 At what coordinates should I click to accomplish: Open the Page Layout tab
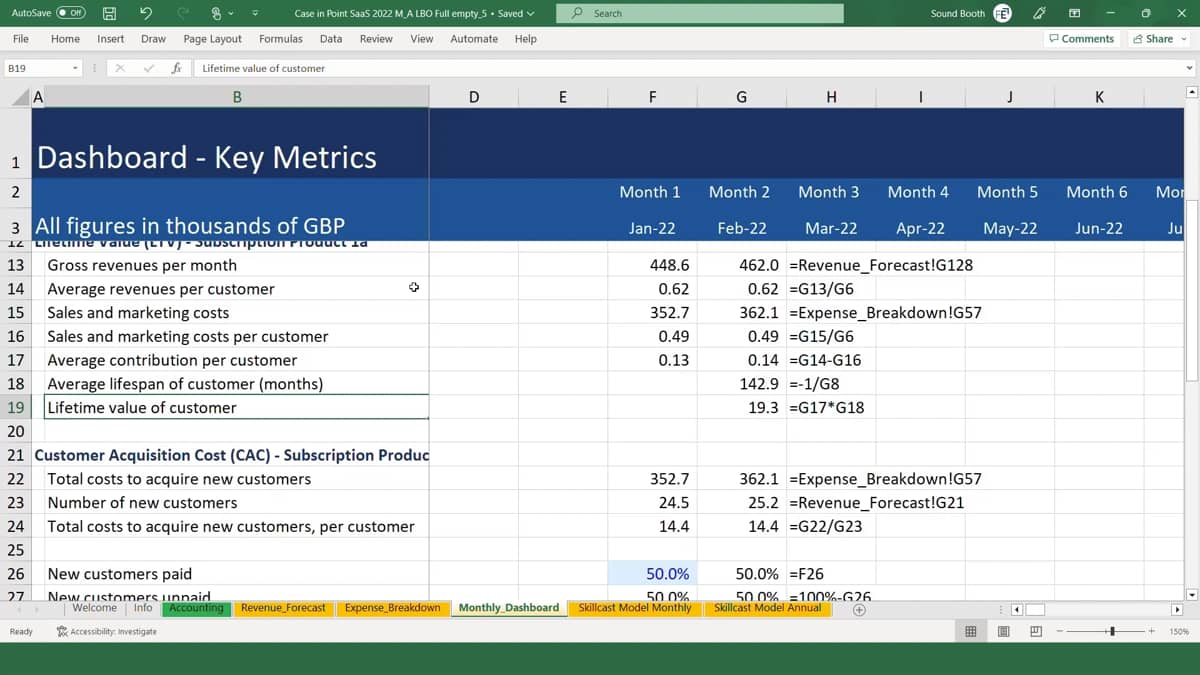point(212,39)
